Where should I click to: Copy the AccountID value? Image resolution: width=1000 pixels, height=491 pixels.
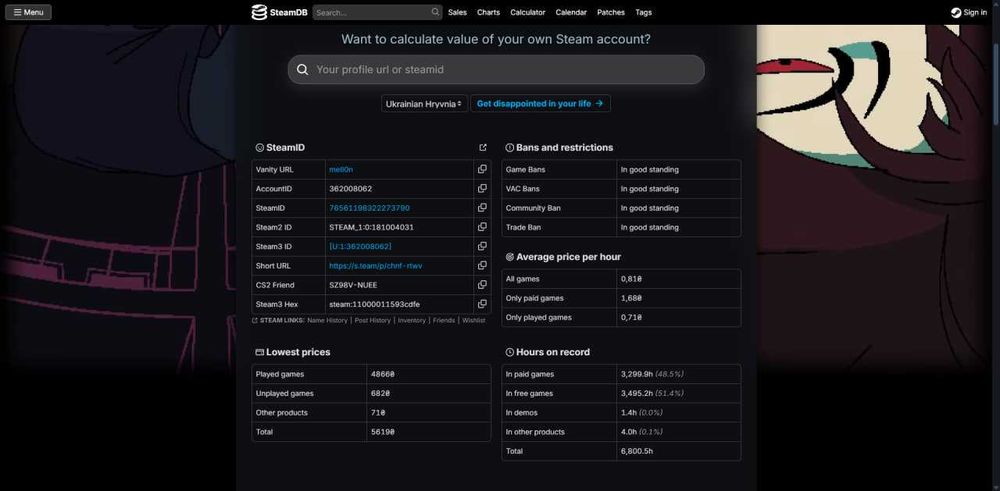point(482,188)
